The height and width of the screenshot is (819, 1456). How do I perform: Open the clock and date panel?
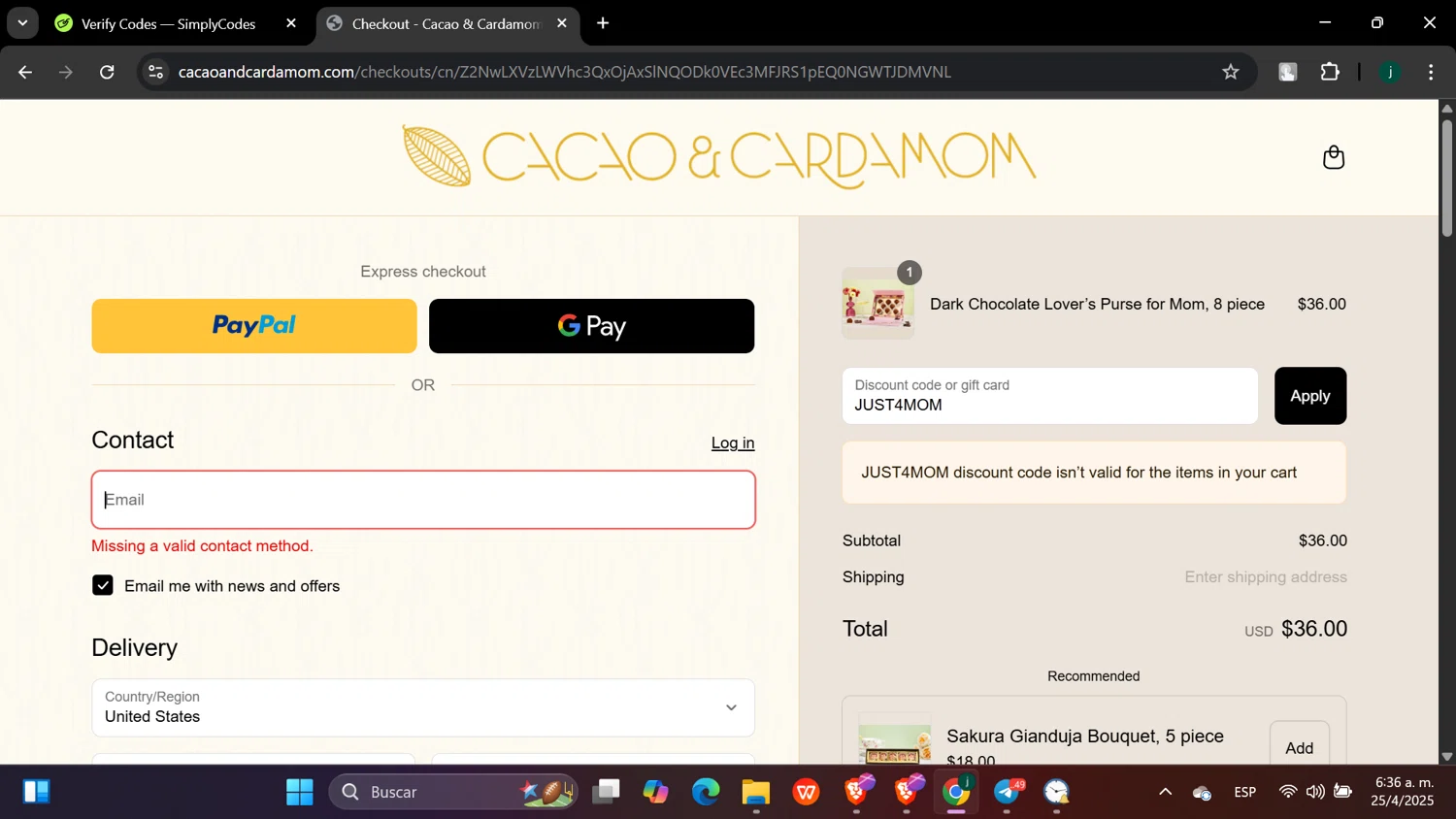[1404, 792]
